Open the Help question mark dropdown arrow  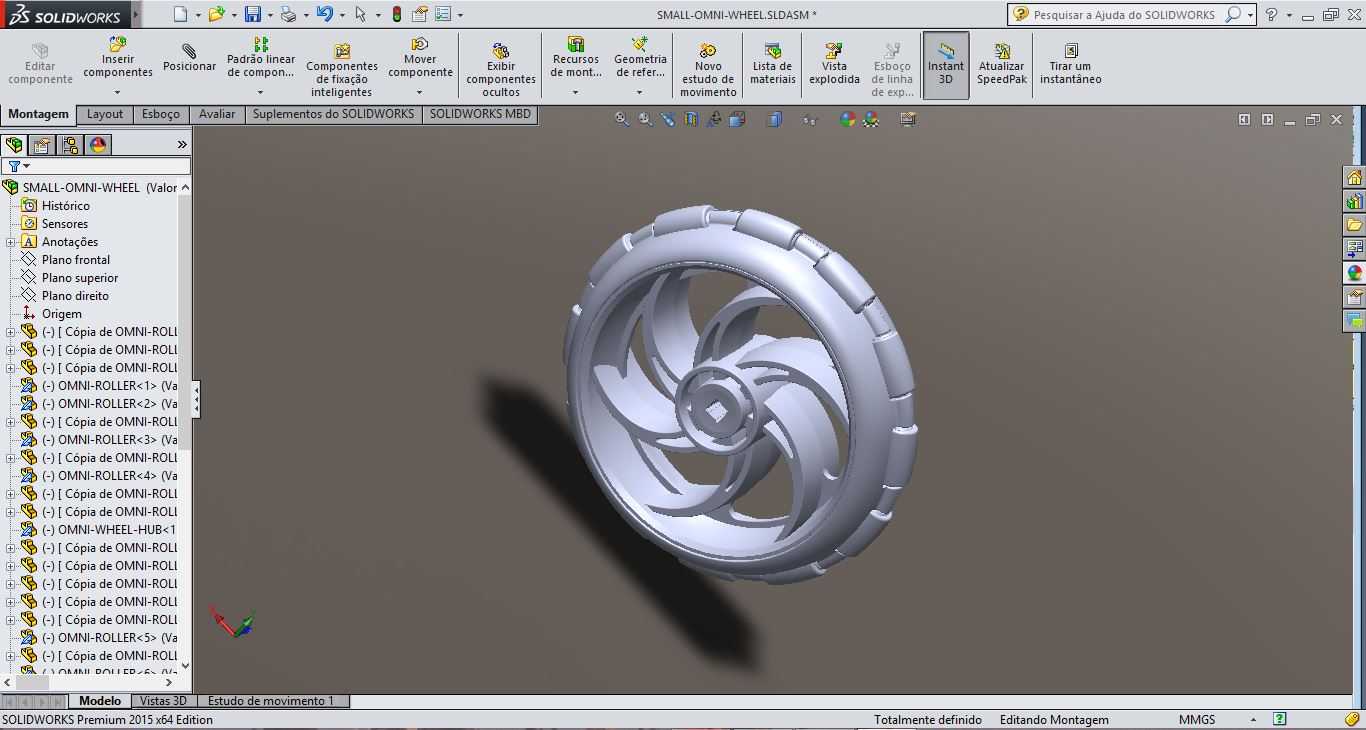(x=1290, y=15)
